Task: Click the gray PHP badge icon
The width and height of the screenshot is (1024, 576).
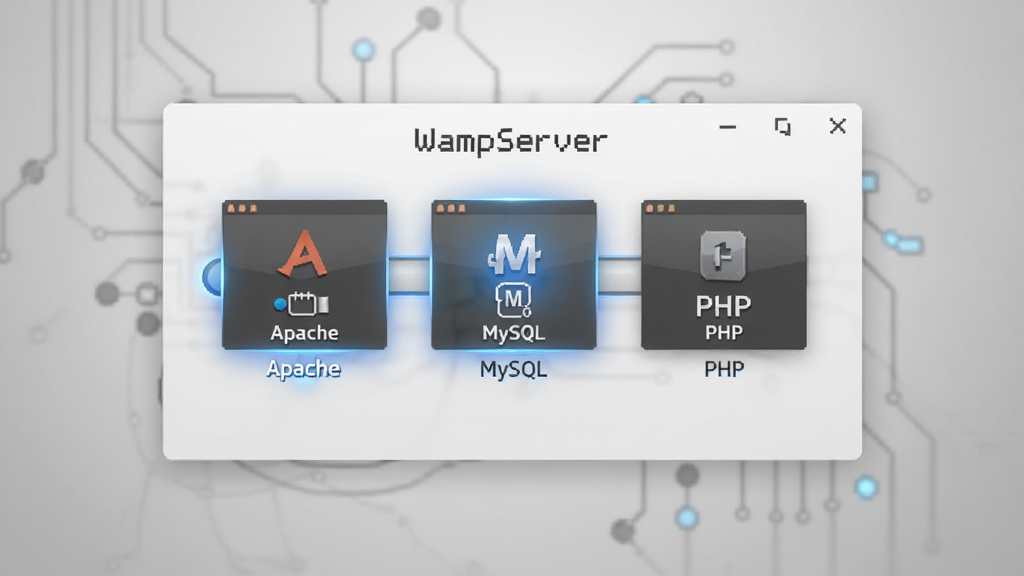Action: click(723, 255)
